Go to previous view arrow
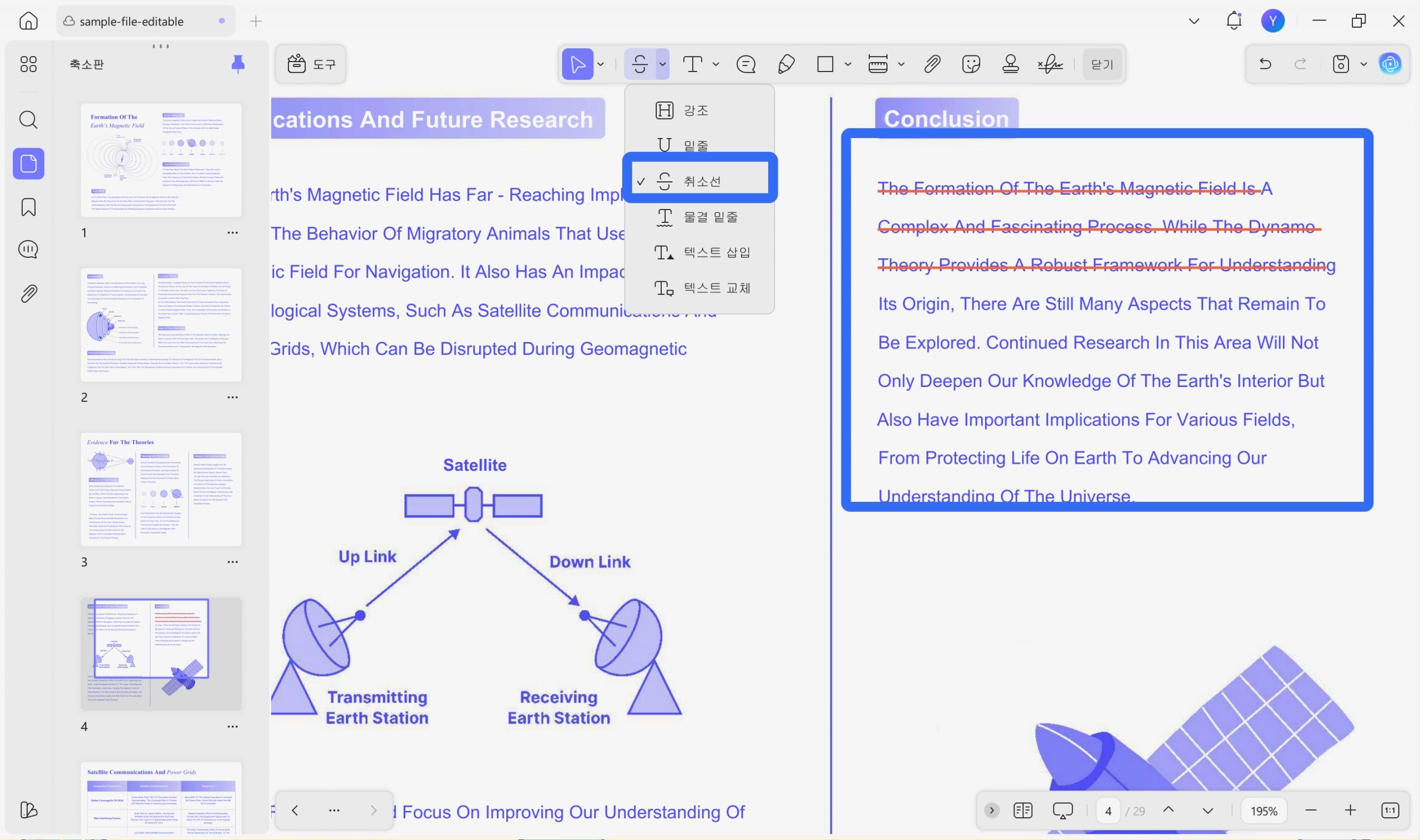This screenshot has width=1420, height=840. [295, 811]
